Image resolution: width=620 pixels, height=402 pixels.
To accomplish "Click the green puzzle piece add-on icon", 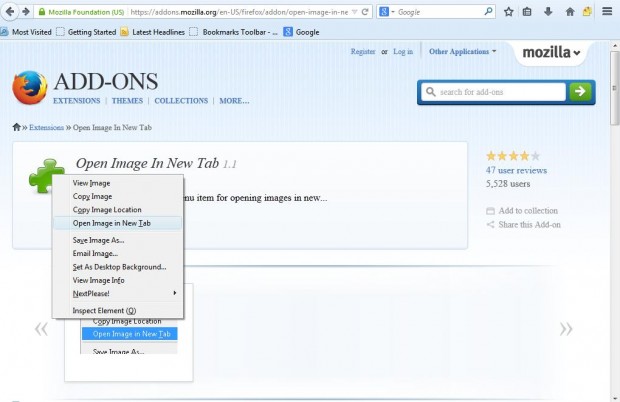I will [x=46, y=176].
